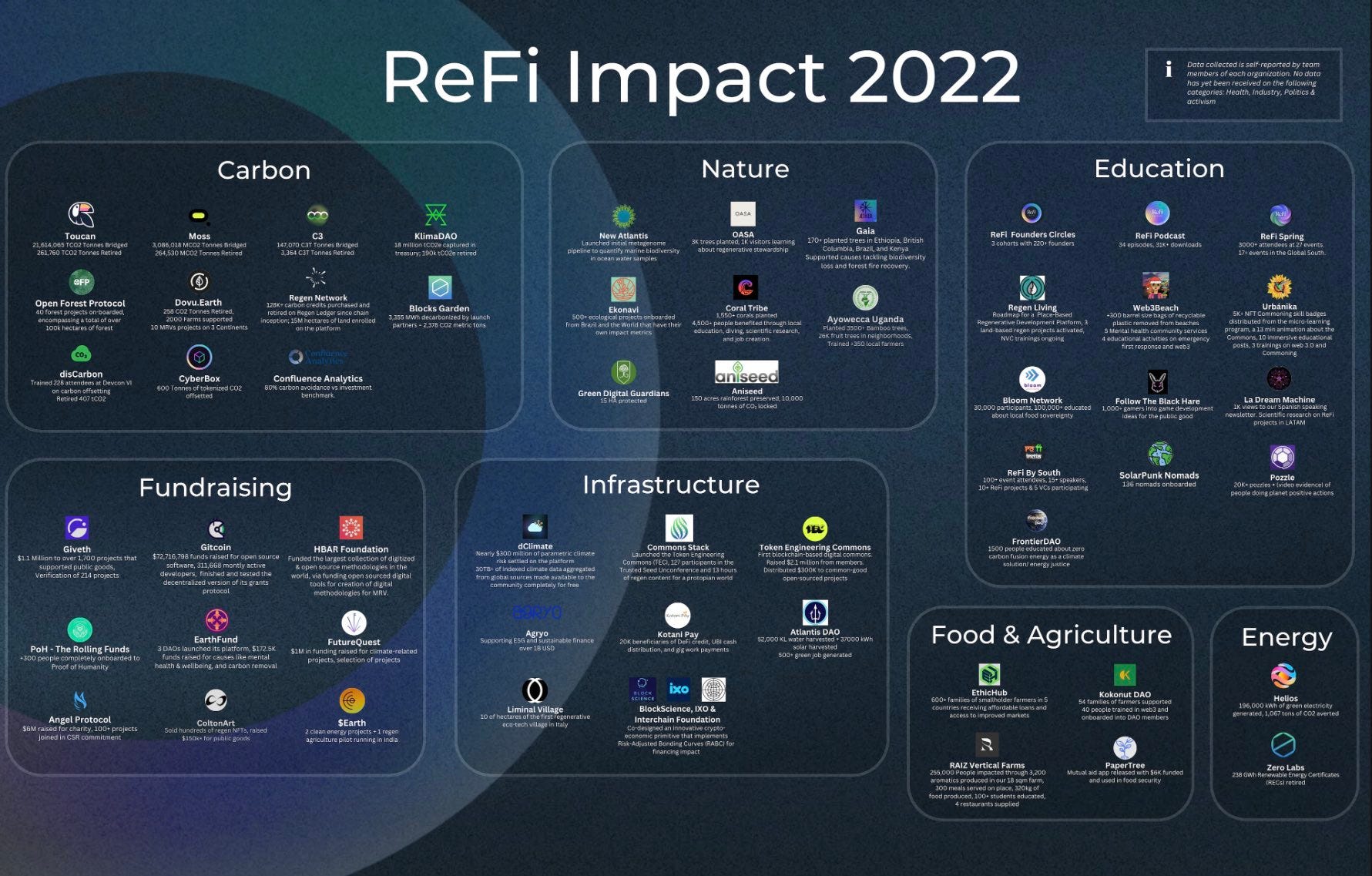This screenshot has width=1372, height=876.
Task: Click the Toucan bird logo
Action: [x=80, y=215]
